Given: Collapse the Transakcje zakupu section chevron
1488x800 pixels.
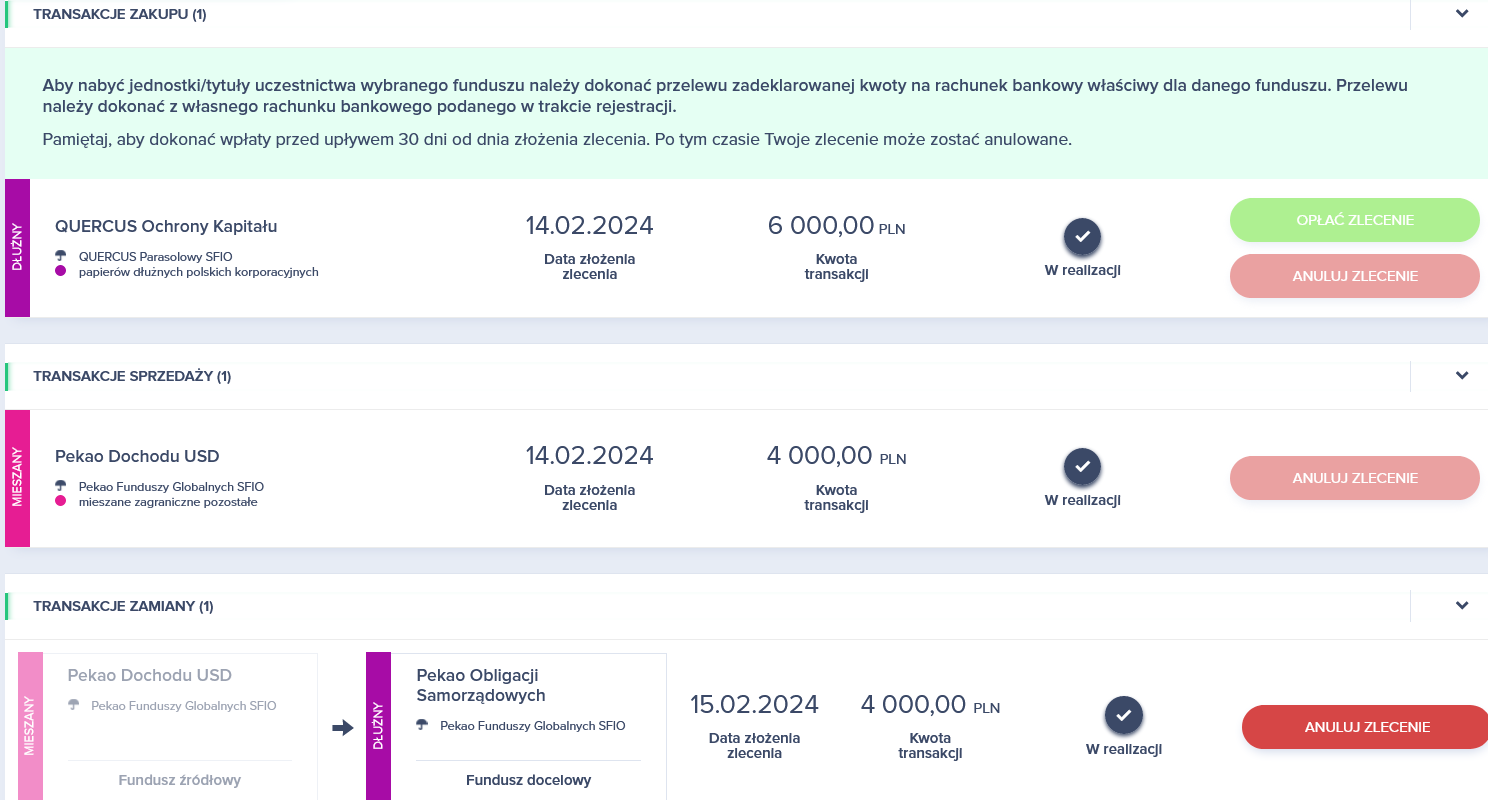Looking at the screenshot, I should pyautogui.click(x=1462, y=14).
